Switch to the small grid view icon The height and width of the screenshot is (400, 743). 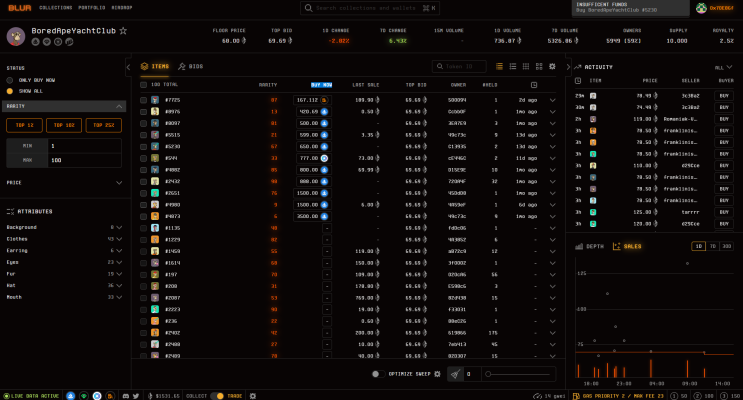(x=526, y=66)
